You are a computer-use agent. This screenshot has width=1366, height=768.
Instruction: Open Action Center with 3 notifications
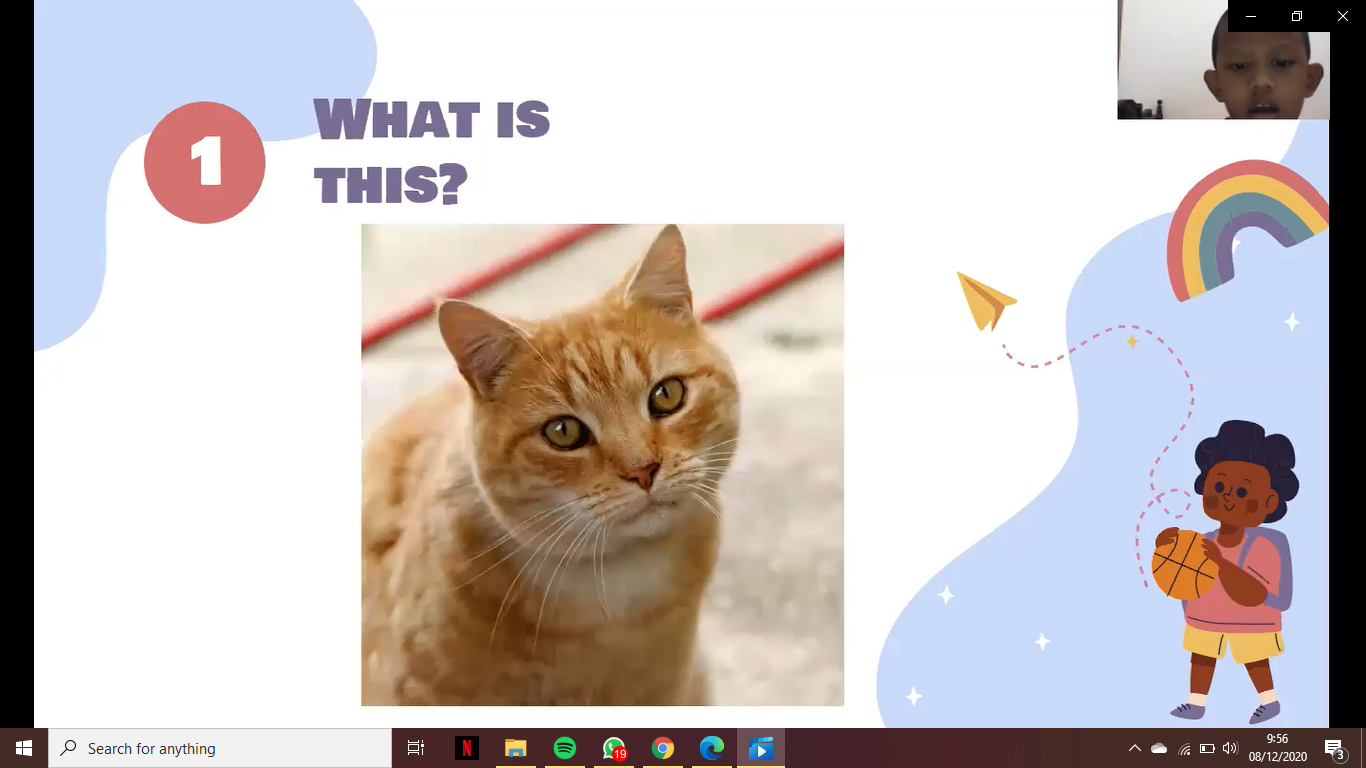coord(1333,748)
